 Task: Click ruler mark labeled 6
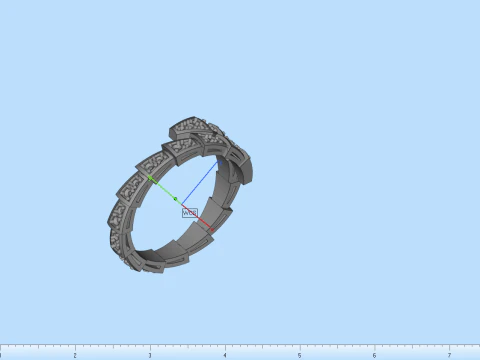coord(374,355)
